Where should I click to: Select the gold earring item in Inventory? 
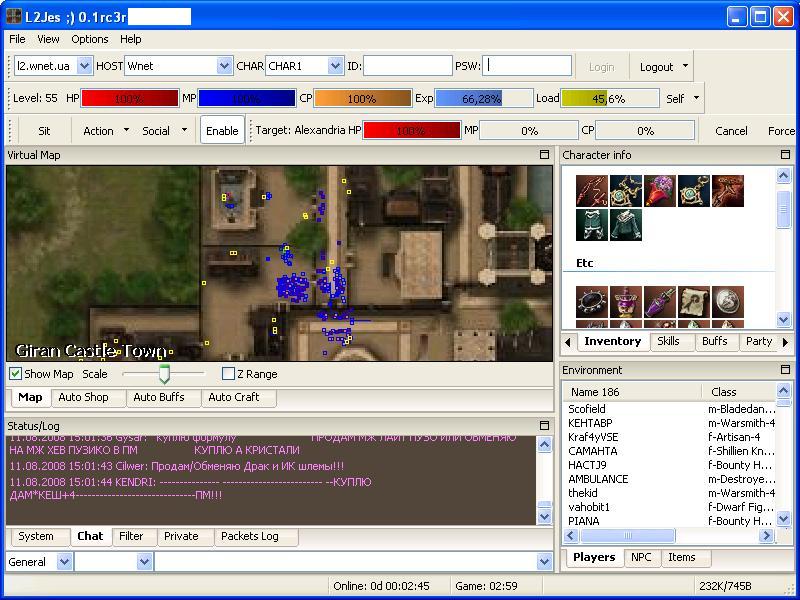pyautogui.click(x=694, y=191)
